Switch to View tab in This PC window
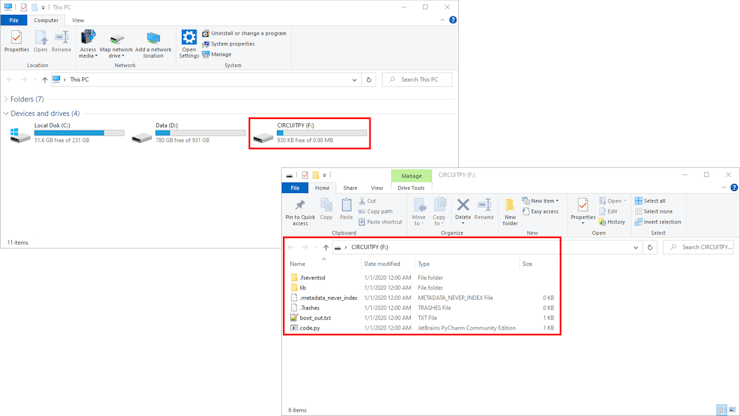Viewport: 740px width, 416px height. coord(78,20)
